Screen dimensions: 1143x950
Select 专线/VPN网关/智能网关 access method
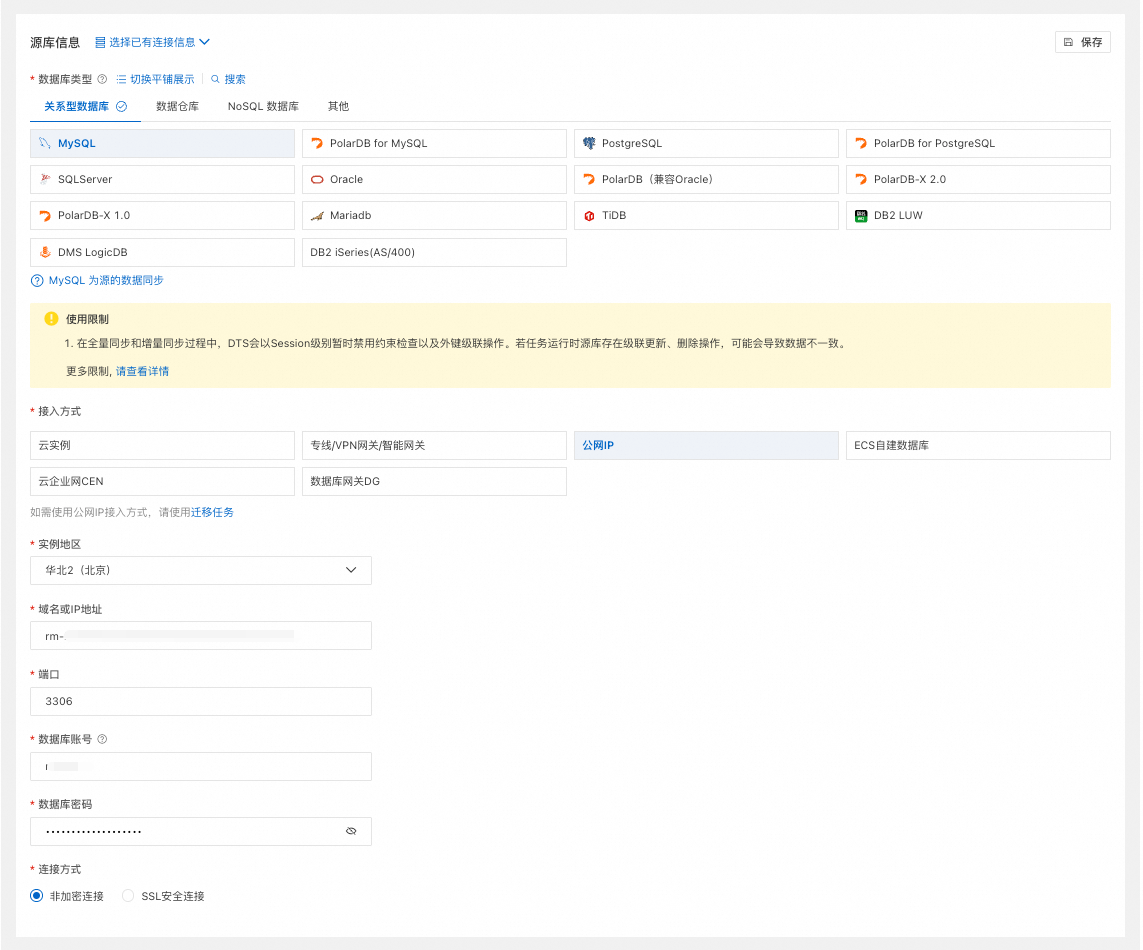coord(434,445)
